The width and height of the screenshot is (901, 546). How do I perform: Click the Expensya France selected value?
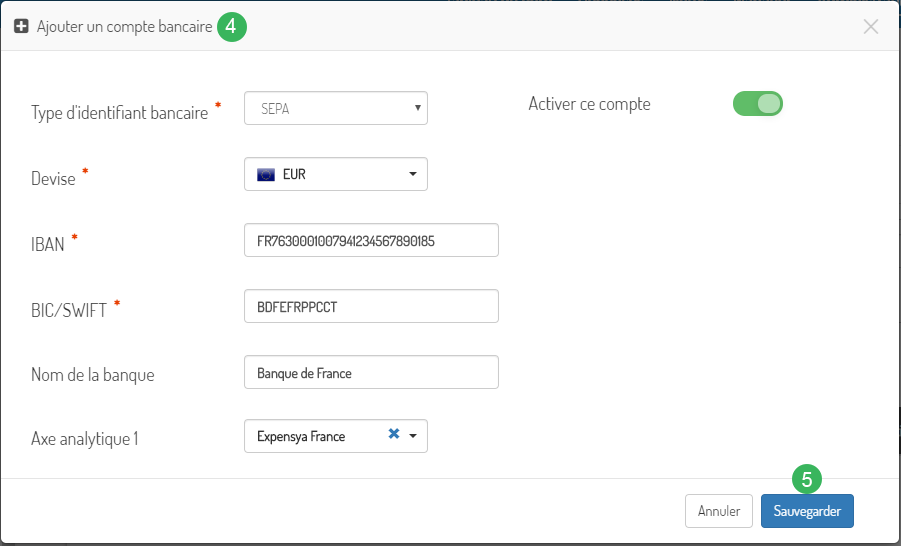point(301,436)
